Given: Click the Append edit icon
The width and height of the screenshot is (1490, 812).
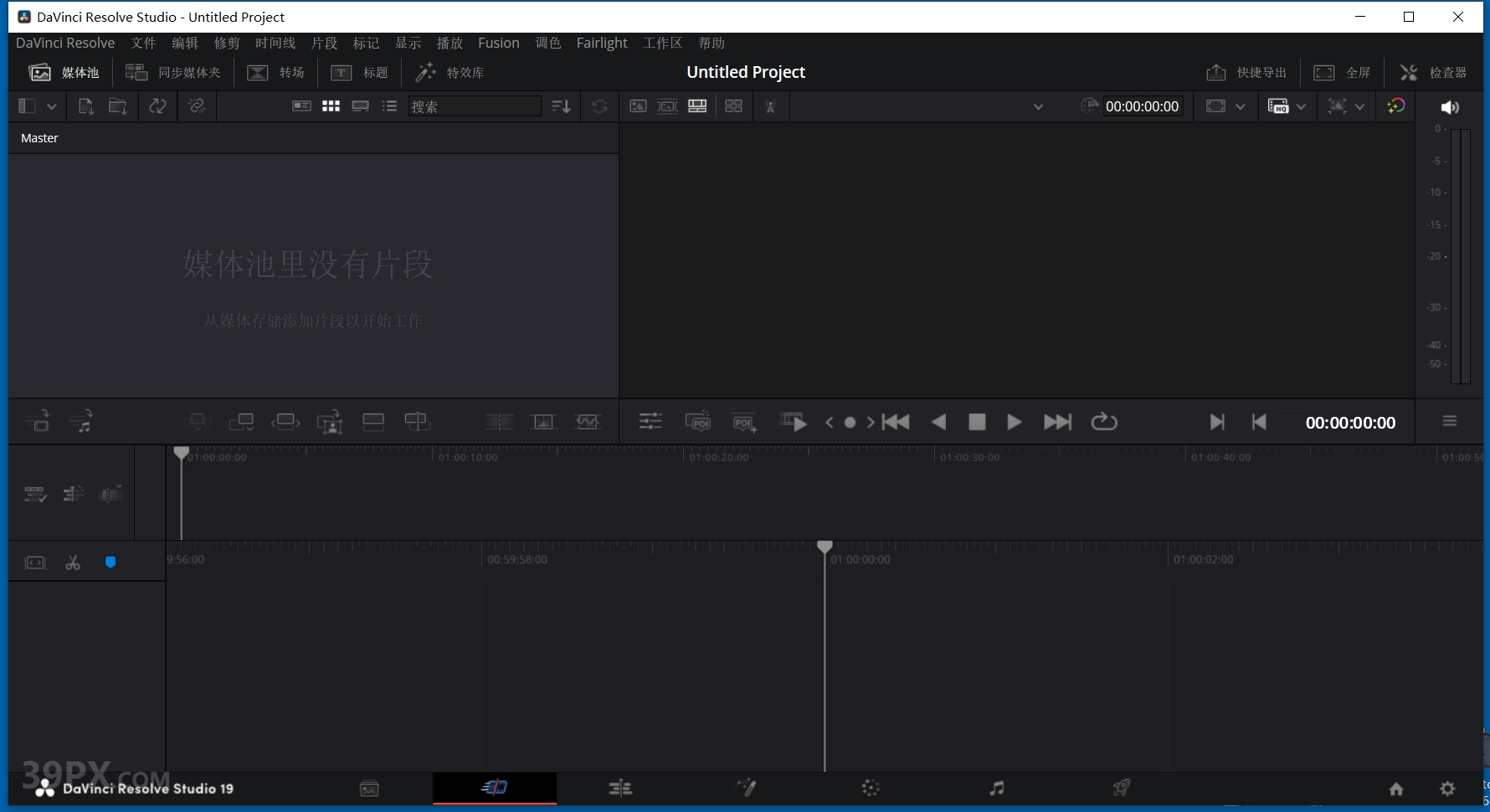Looking at the screenshot, I should pyautogui.click(x=241, y=422).
